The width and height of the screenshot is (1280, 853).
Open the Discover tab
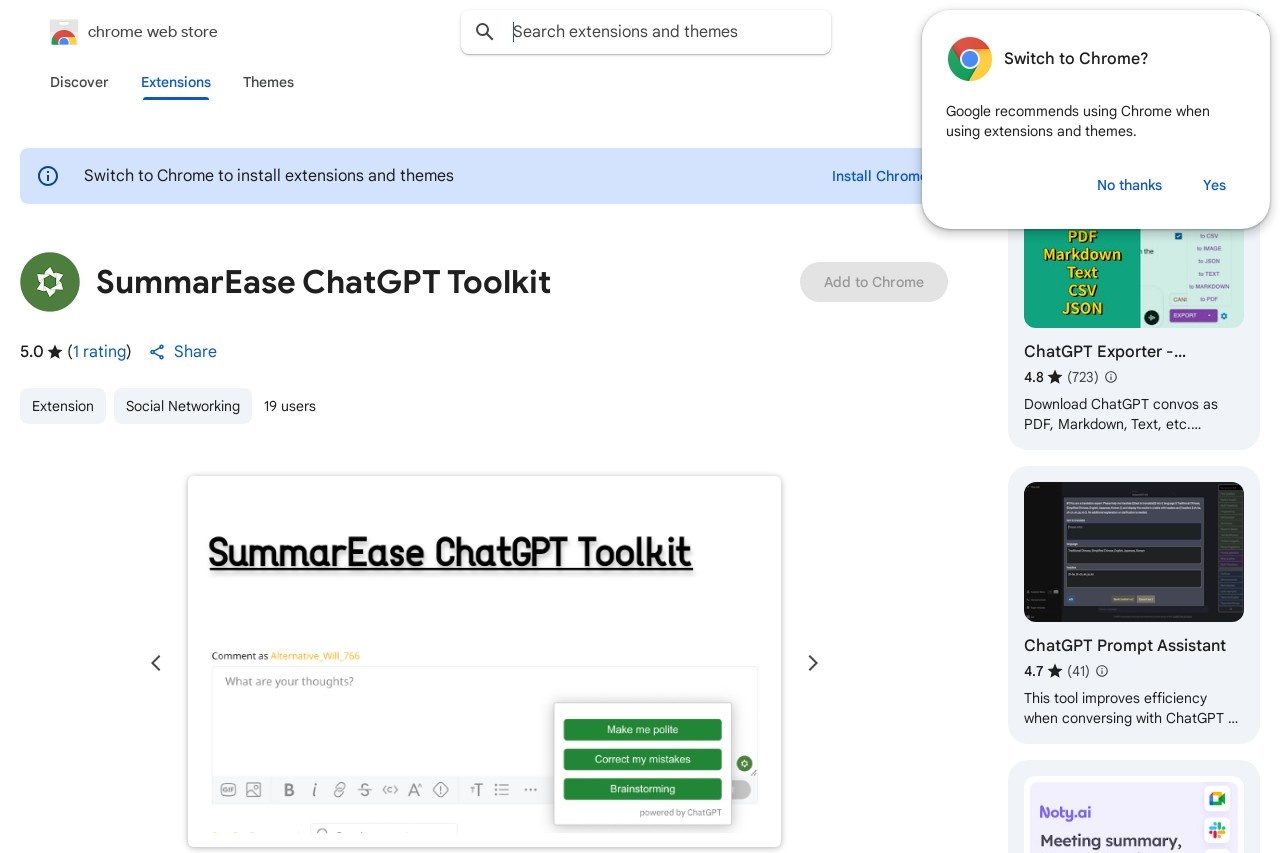(x=79, y=82)
